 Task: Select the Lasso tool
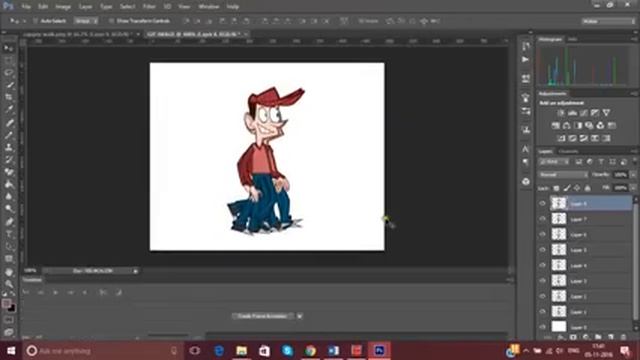[9, 73]
